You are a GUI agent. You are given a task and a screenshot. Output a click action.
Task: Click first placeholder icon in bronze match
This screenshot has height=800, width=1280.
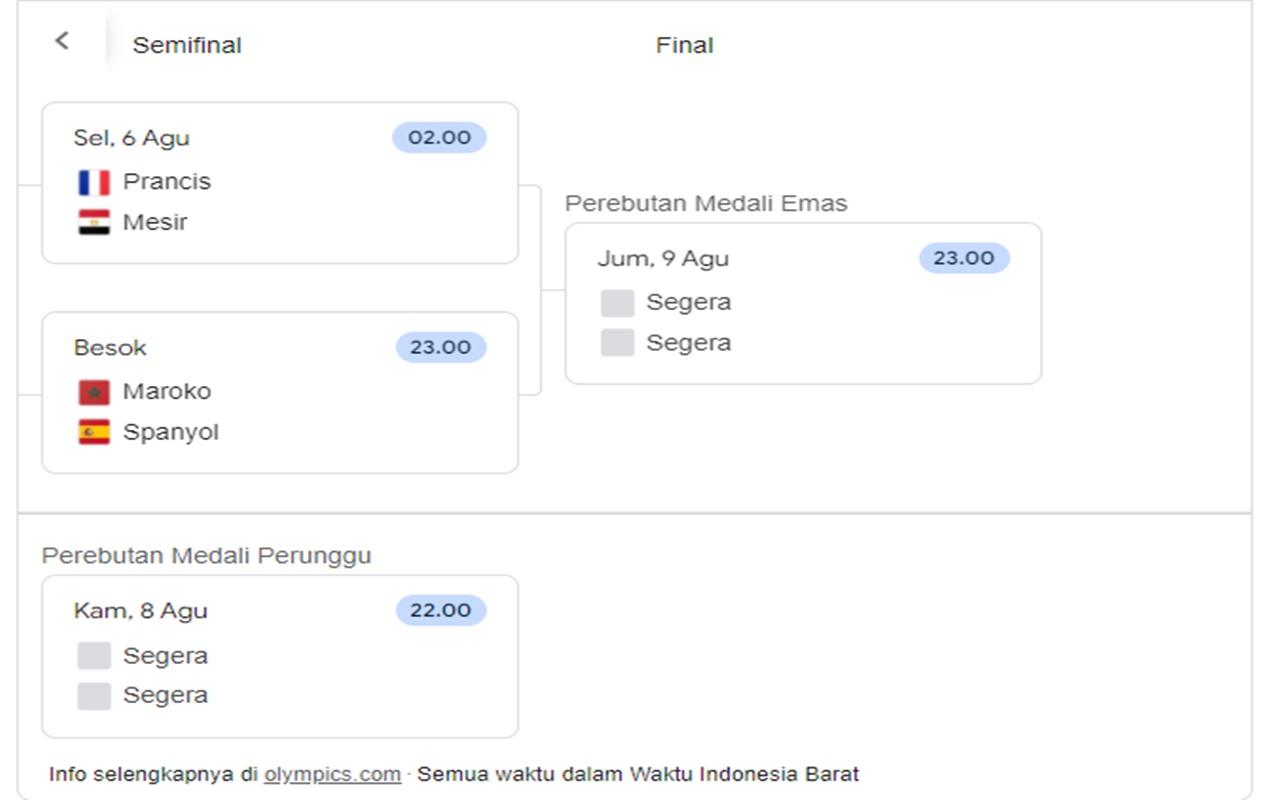(94, 656)
